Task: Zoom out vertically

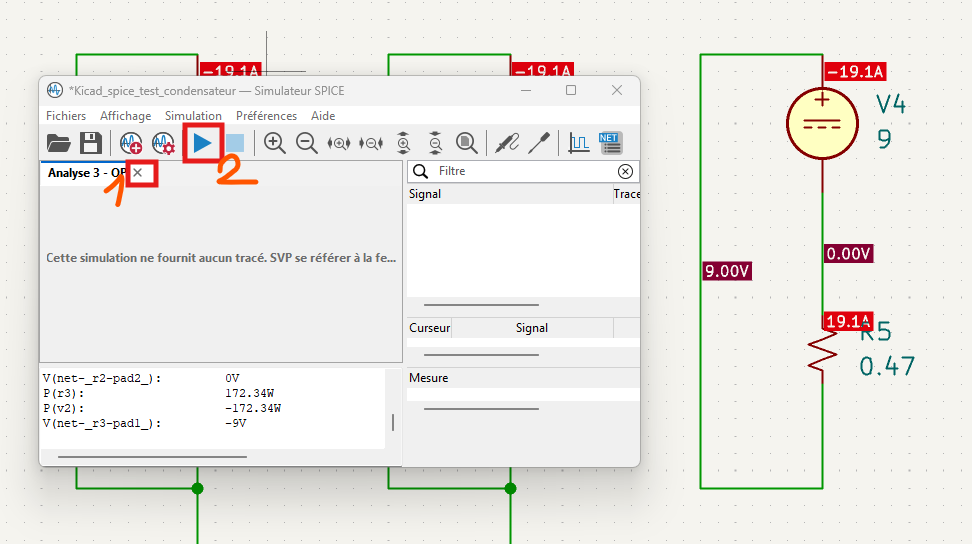Action: pos(435,143)
